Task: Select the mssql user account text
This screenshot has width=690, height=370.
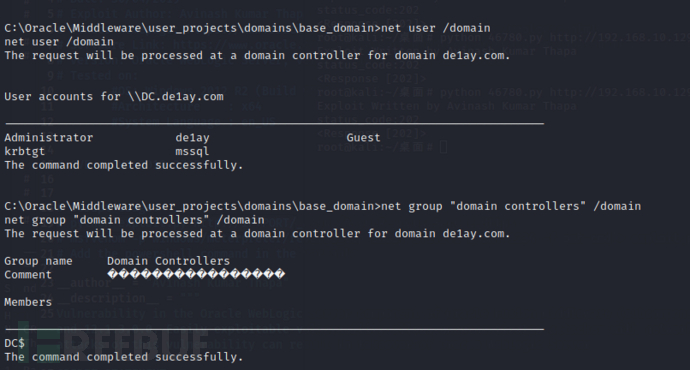Action: [x=192, y=152]
